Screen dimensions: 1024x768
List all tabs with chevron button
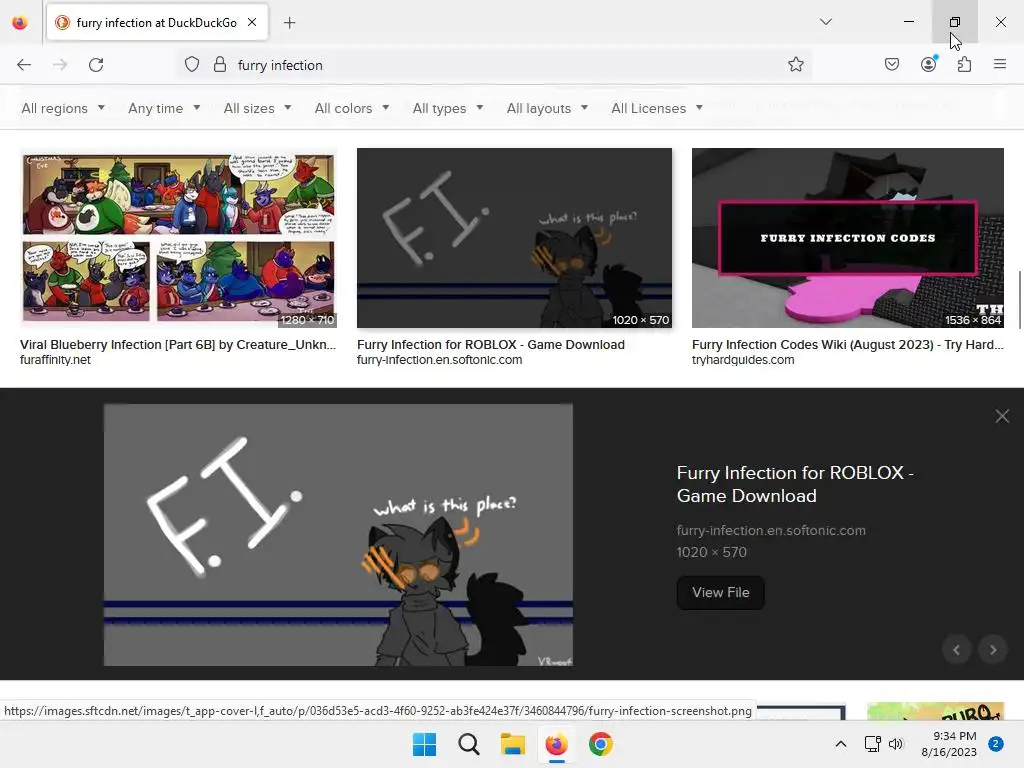click(x=825, y=22)
